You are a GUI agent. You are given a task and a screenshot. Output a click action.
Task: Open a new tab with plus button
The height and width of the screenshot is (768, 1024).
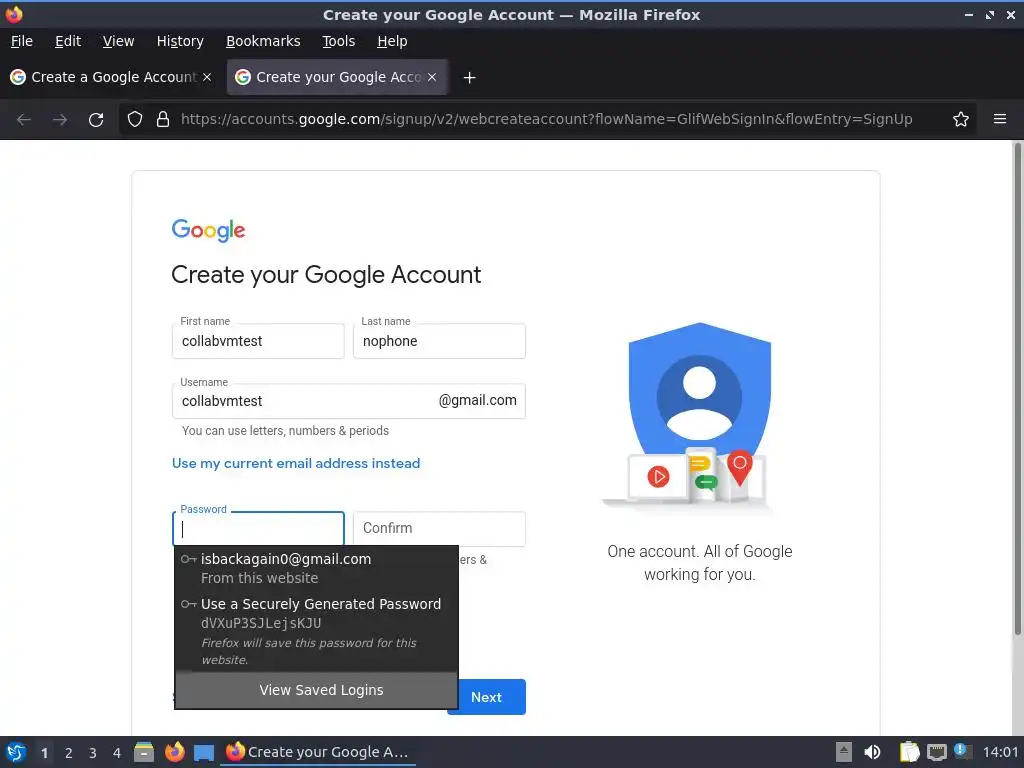click(x=469, y=78)
